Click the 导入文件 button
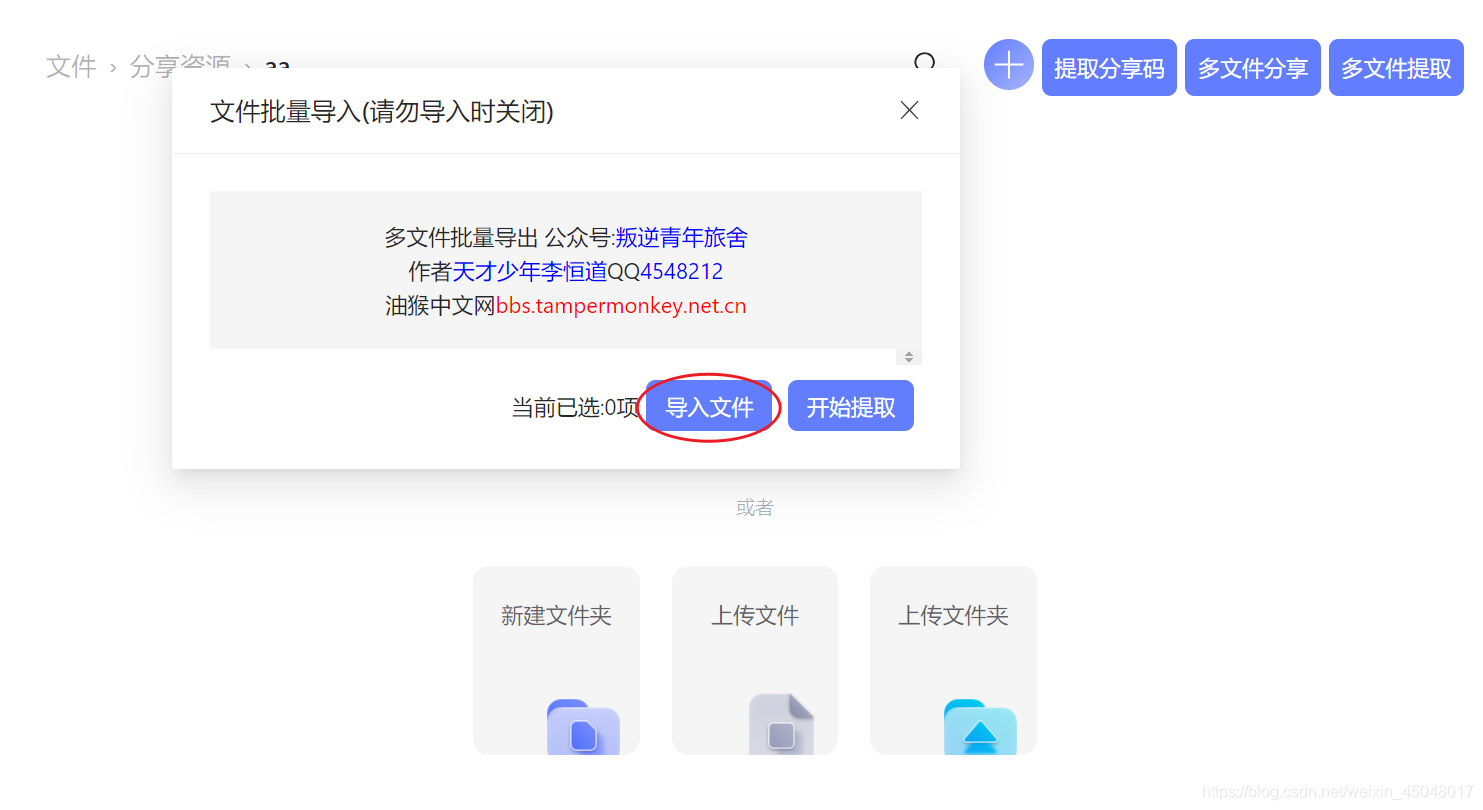This screenshot has height=810, width=1483. point(709,406)
